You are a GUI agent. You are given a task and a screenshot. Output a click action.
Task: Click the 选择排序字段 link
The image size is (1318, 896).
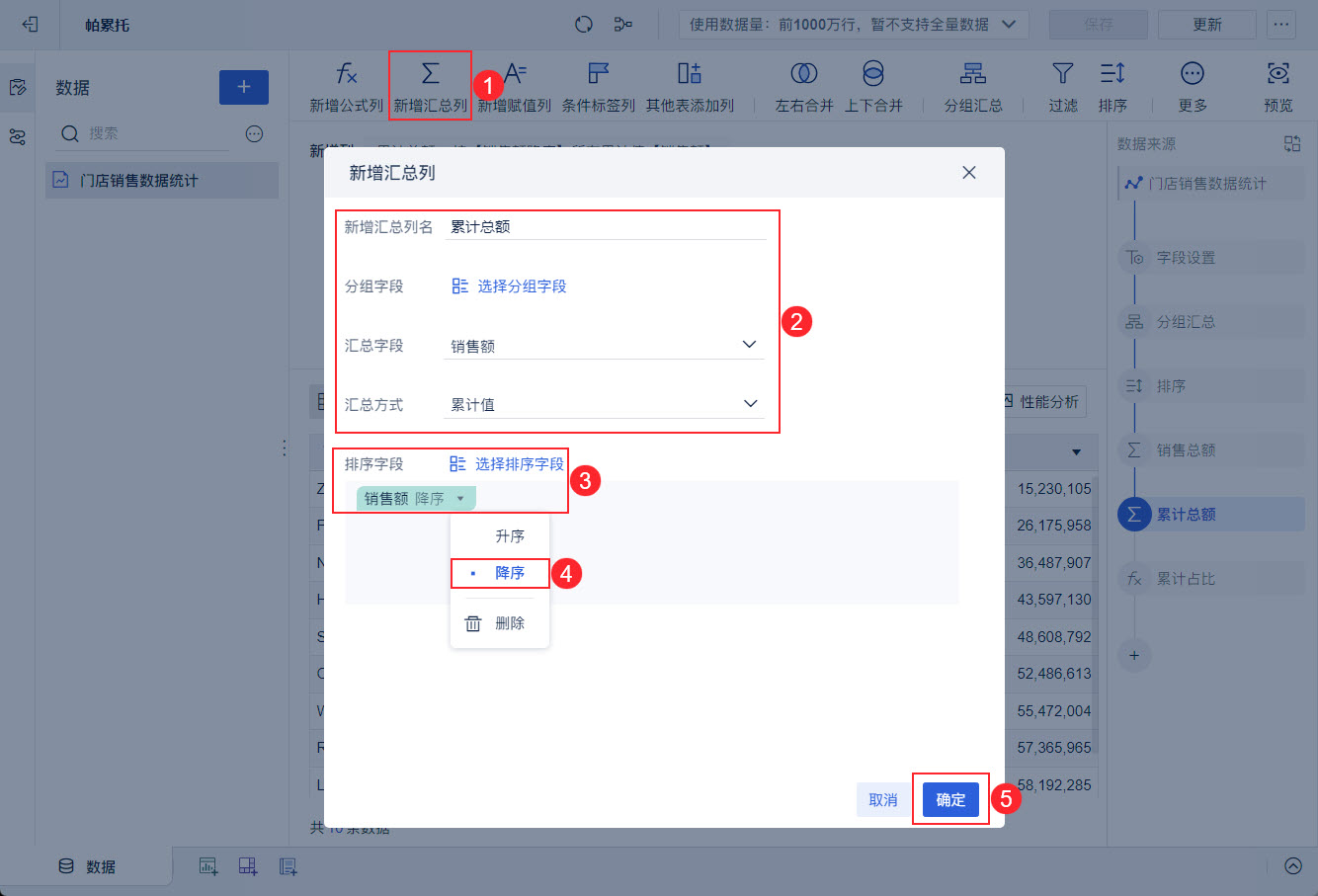[x=507, y=464]
